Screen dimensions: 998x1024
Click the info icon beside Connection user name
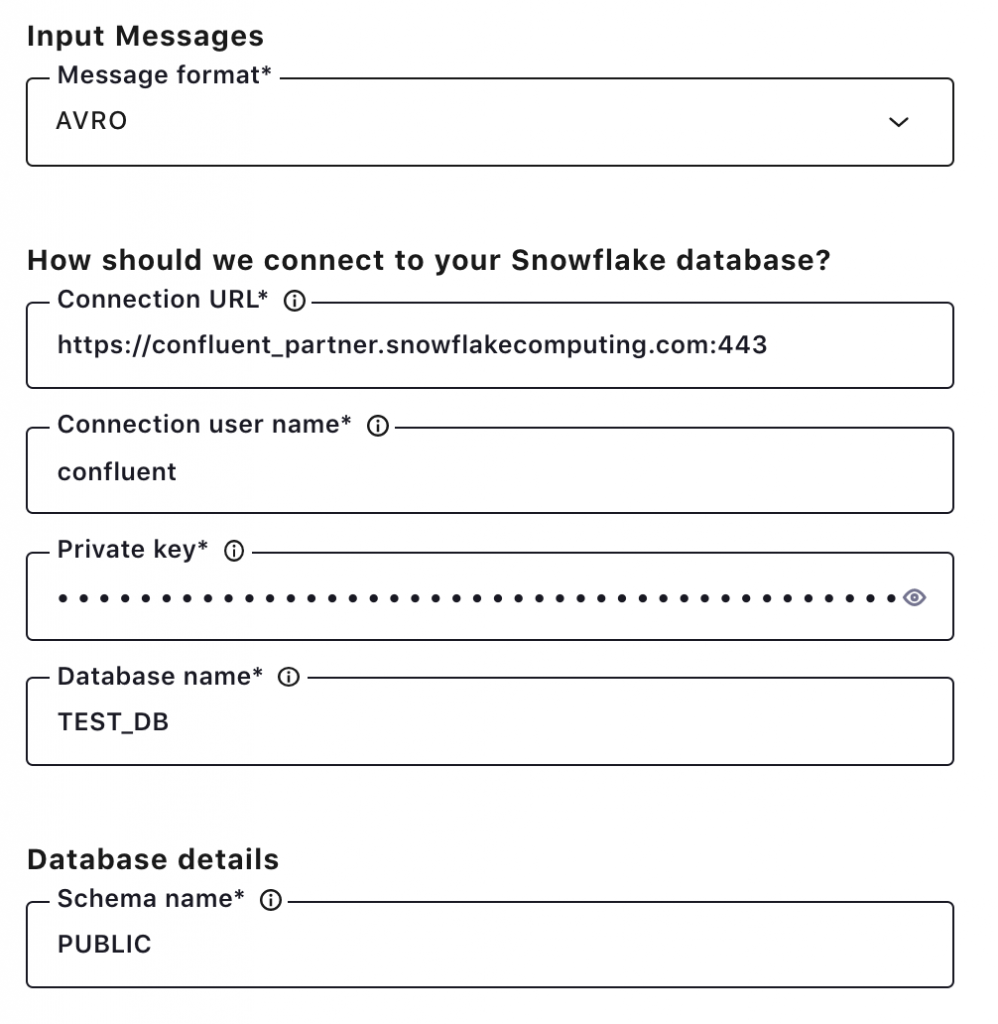click(378, 426)
